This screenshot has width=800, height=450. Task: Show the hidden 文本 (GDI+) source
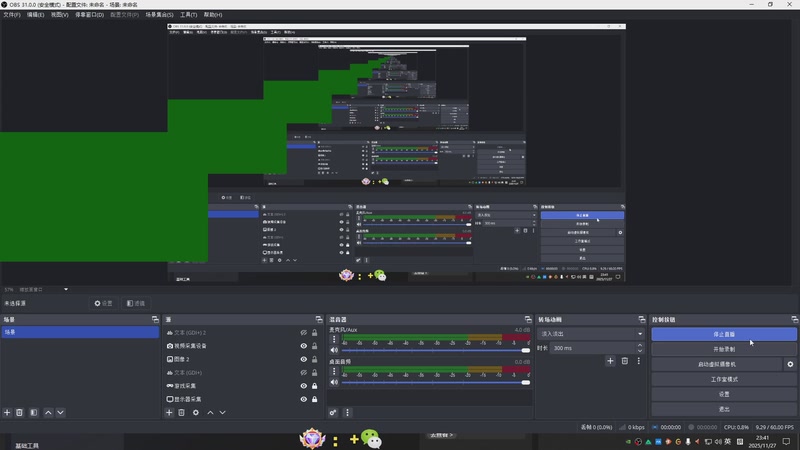click(304, 372)
